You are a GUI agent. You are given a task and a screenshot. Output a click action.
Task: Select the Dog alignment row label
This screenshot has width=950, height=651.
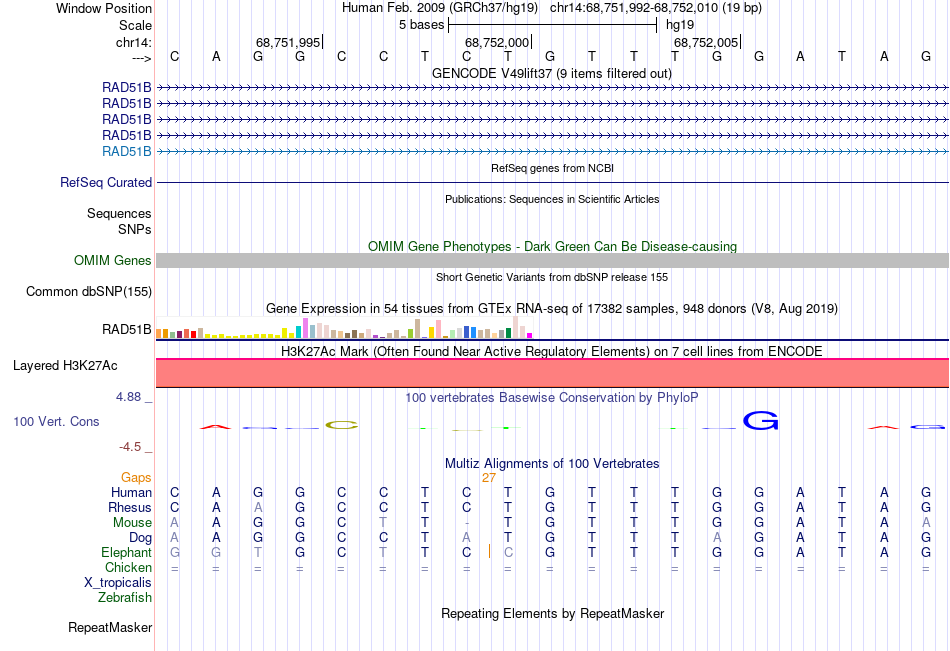pyautogui.click(x=140, y=538)
